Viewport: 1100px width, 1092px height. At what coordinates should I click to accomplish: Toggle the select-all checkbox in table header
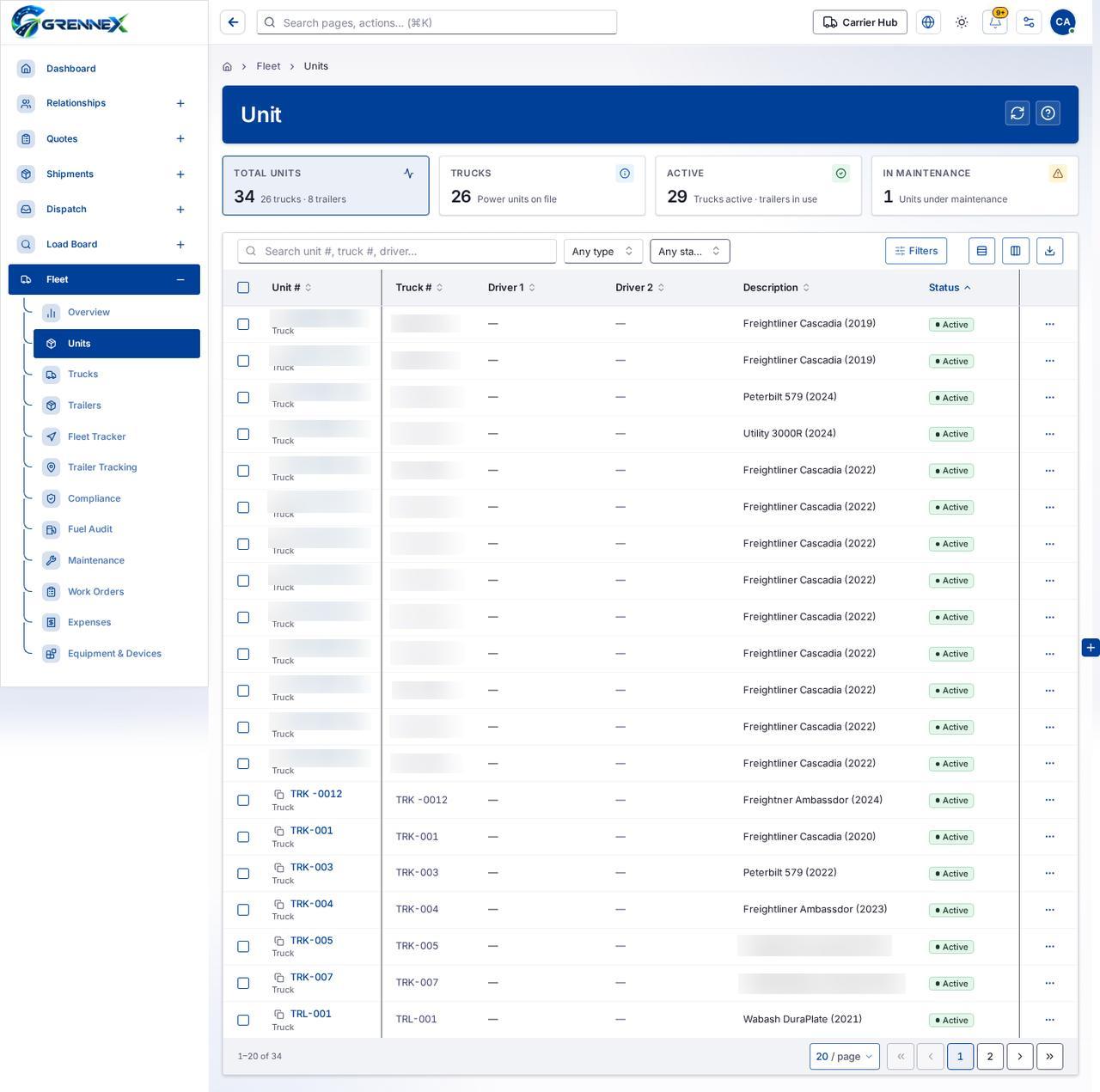[x=243, y=288]
